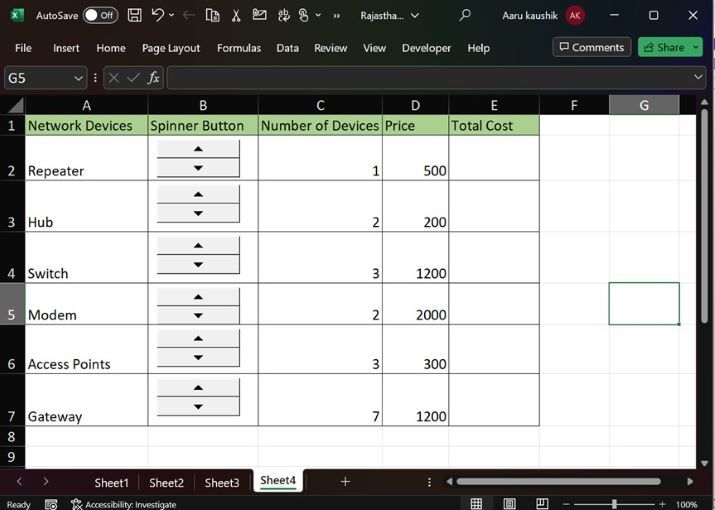Viewport: 715px width, 510px height.
Task: Open the Rajastha... file name dropdown
Action: tap(414, 16)
